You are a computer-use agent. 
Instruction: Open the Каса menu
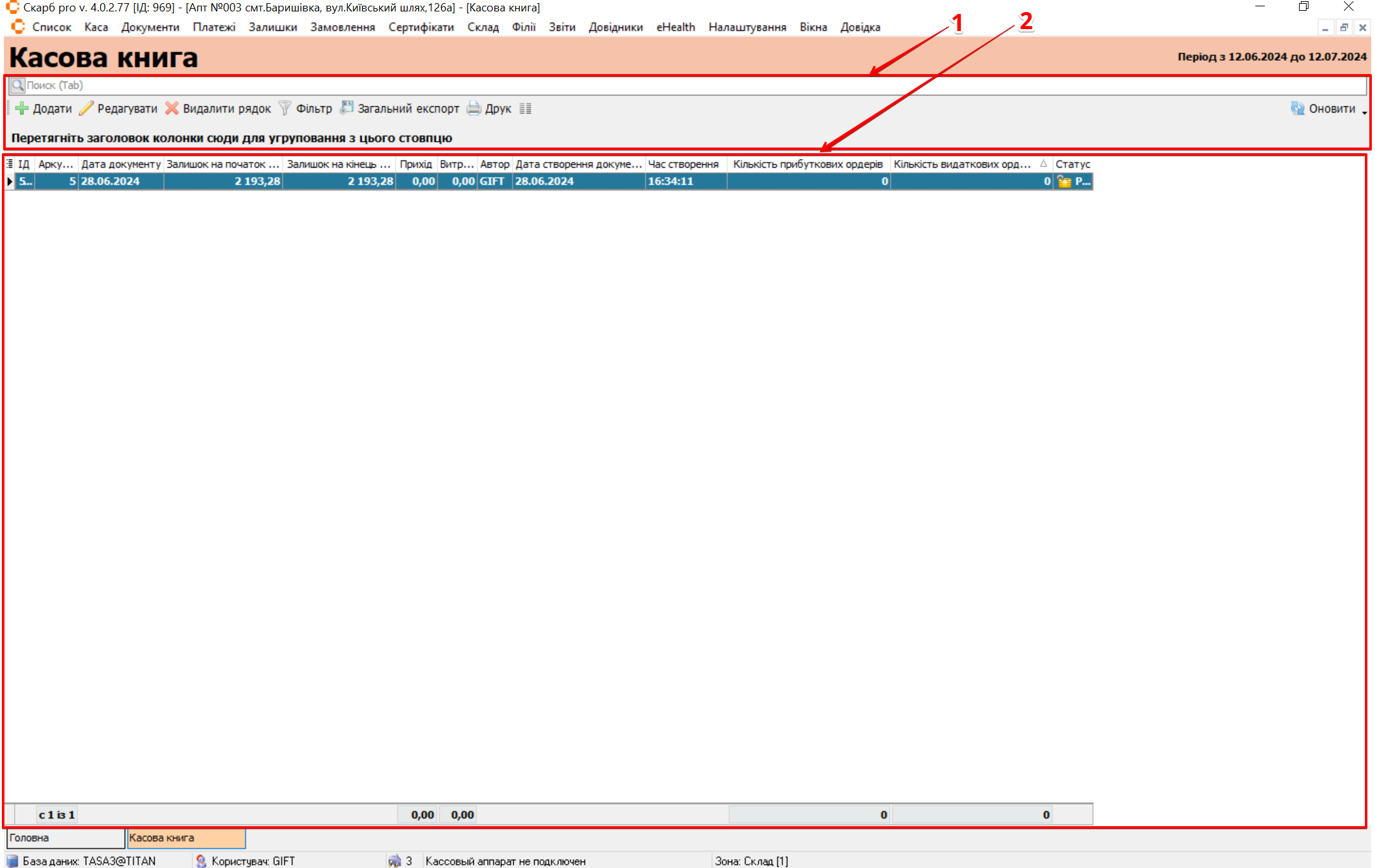(x=96, y=27)
